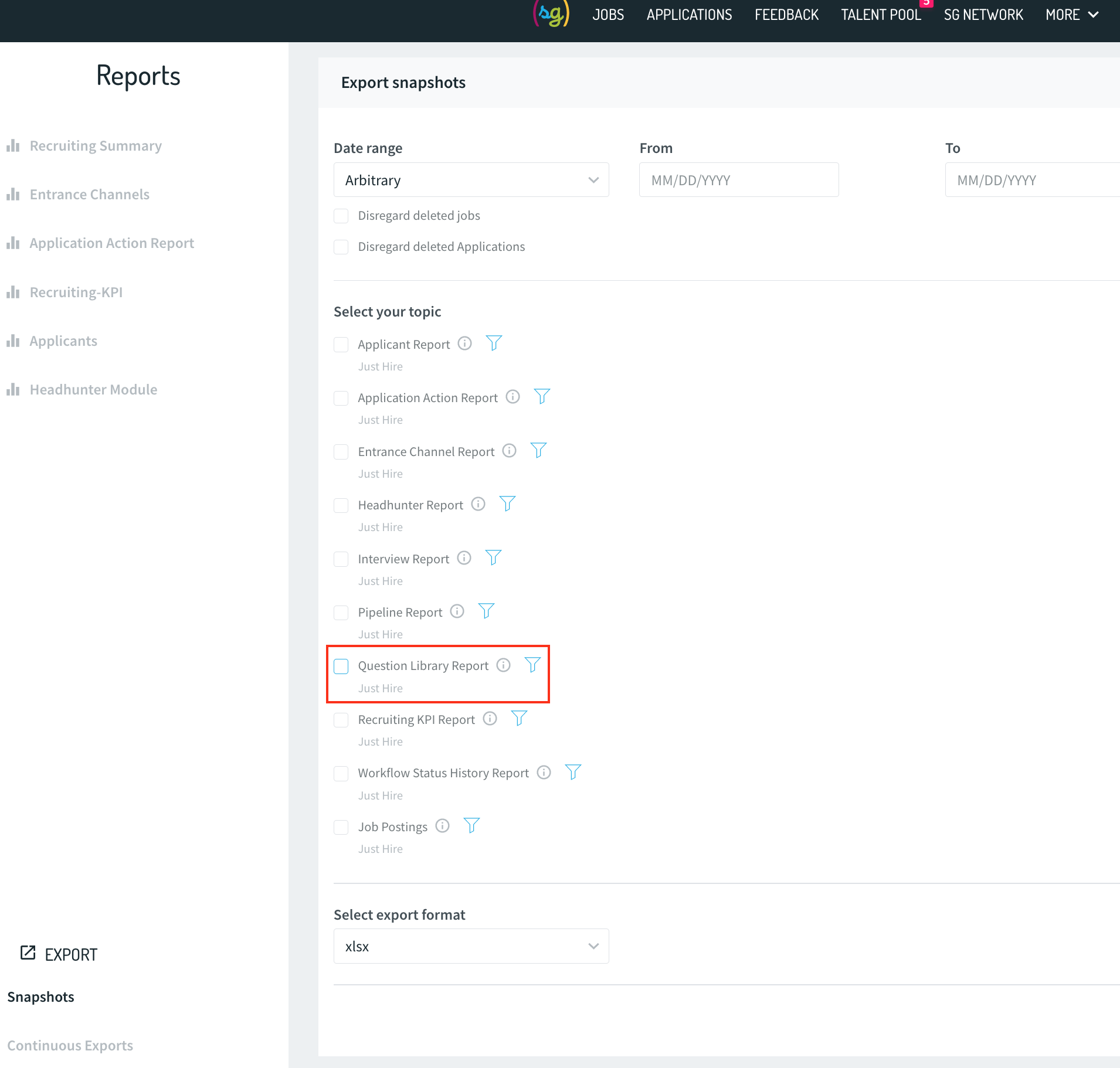
Task: Open the filter for Applicant Report
Action: [494, 343]
